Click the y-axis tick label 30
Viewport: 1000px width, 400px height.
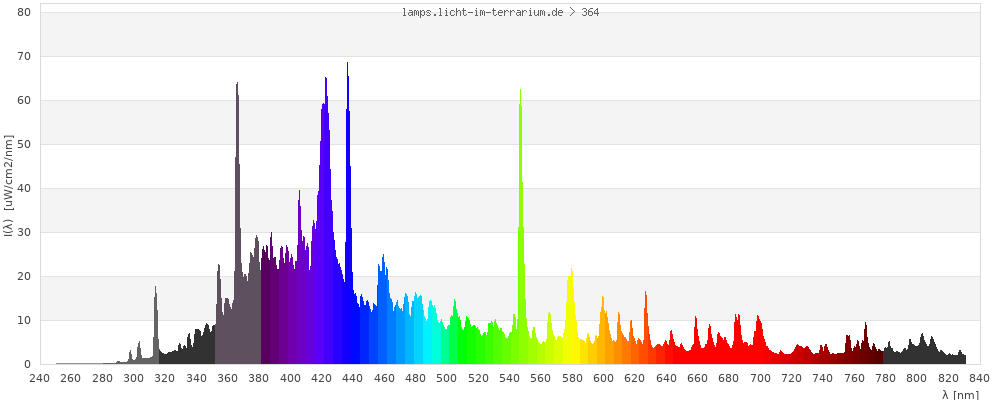24,232
